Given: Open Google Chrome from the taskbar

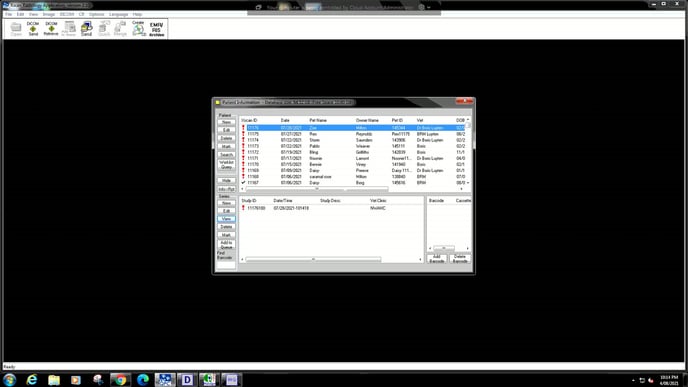Looking at the screenshot, I should tap(120, 380).
